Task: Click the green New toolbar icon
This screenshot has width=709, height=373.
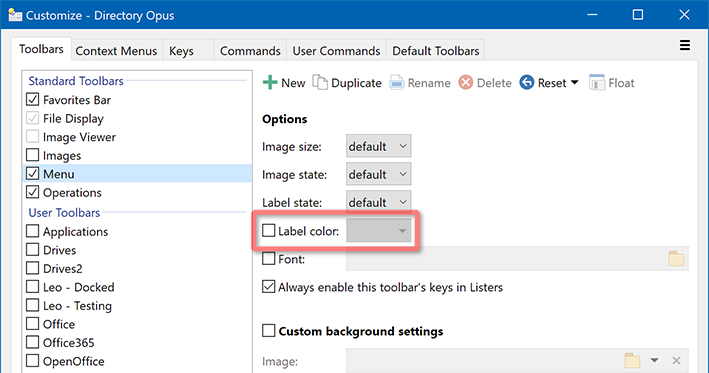Action: (270, 83)
